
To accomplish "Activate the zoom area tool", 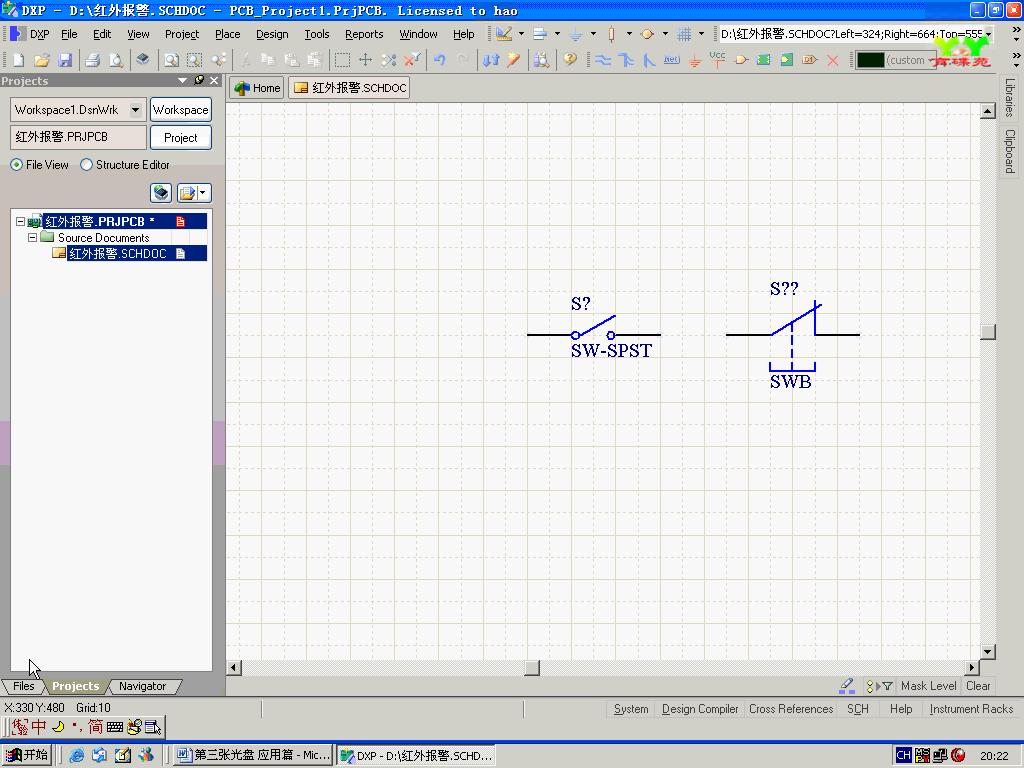I will (x=195, y=60).
